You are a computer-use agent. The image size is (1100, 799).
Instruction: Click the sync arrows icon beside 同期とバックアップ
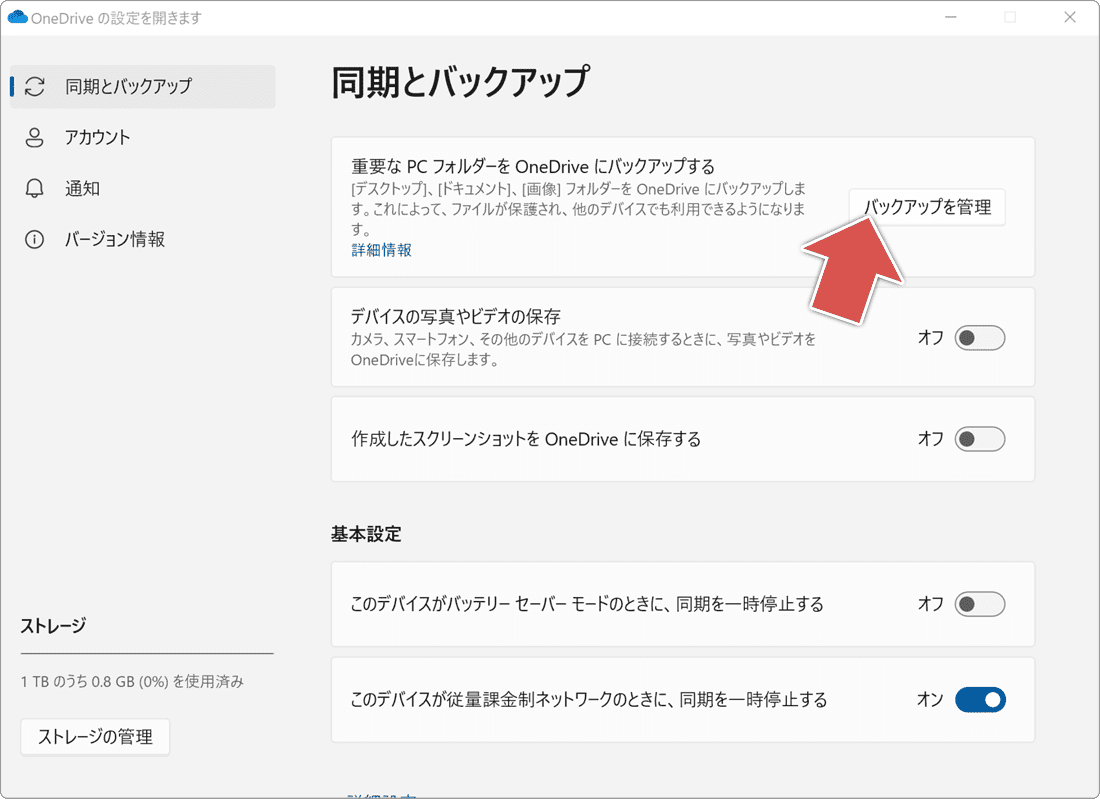pyautogui.click(x=34, y=87)
